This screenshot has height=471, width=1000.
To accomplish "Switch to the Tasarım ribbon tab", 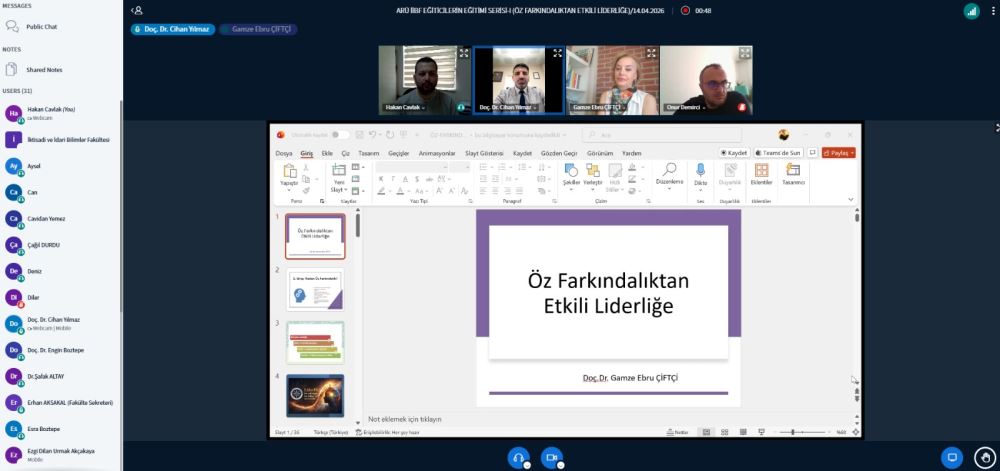I will 368,153.
